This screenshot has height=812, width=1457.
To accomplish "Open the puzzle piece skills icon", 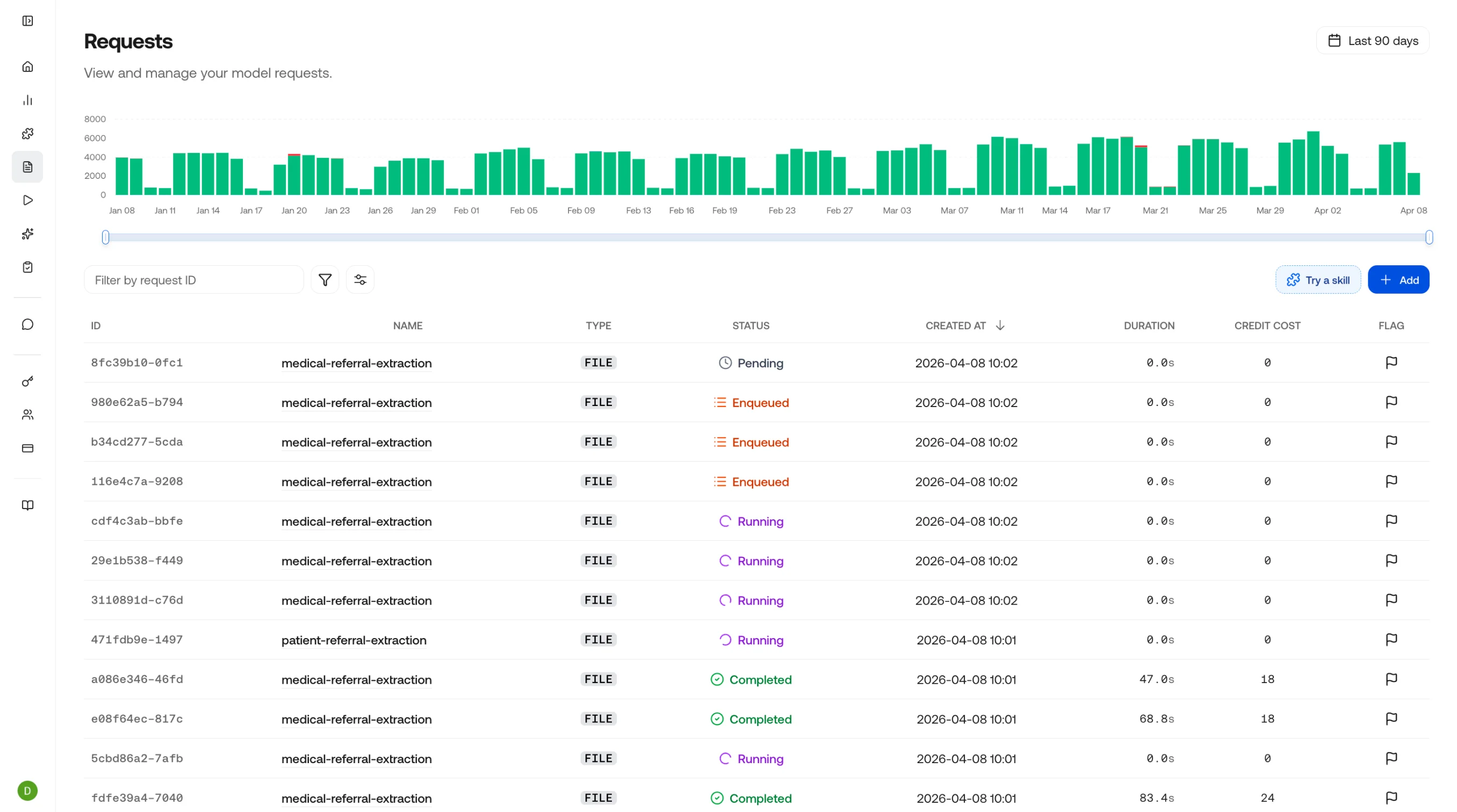I will click(27, 133).
